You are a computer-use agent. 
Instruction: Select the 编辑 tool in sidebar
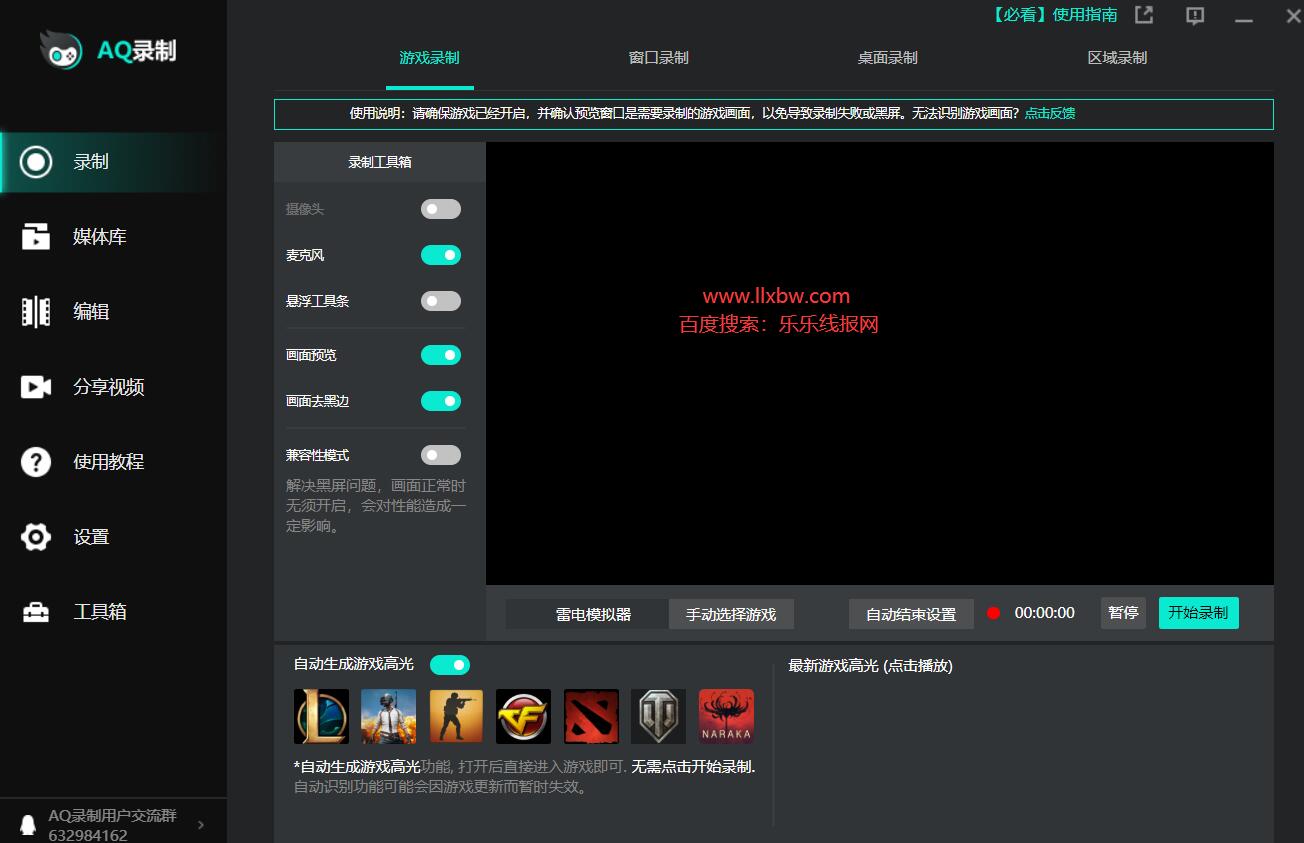coord(90,311)
